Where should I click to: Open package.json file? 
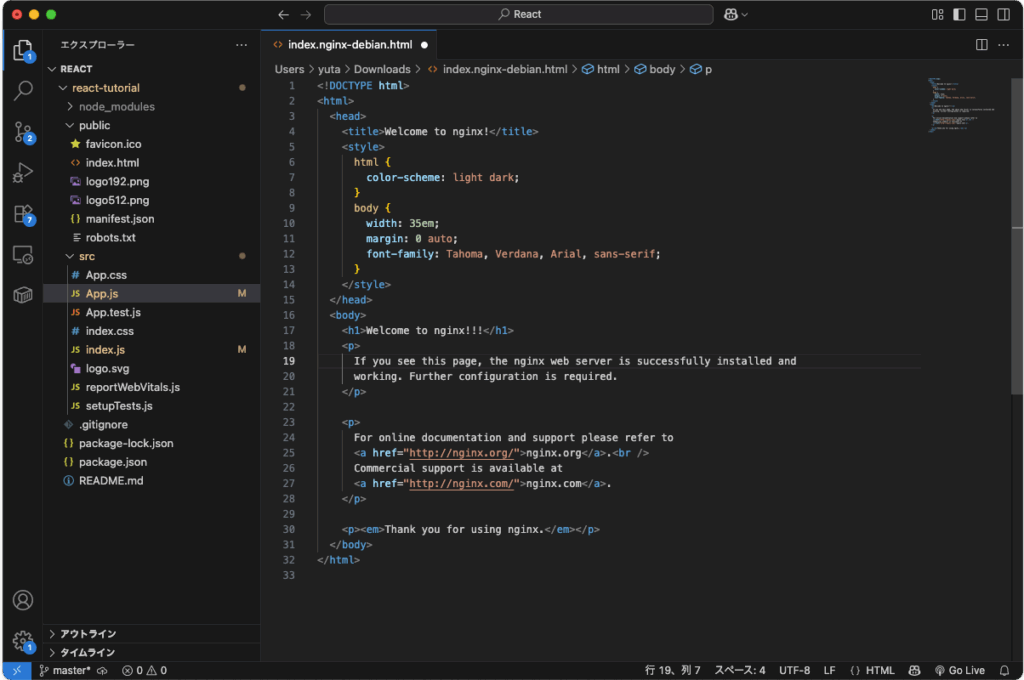pyautogui.click(x=152, y=462)
